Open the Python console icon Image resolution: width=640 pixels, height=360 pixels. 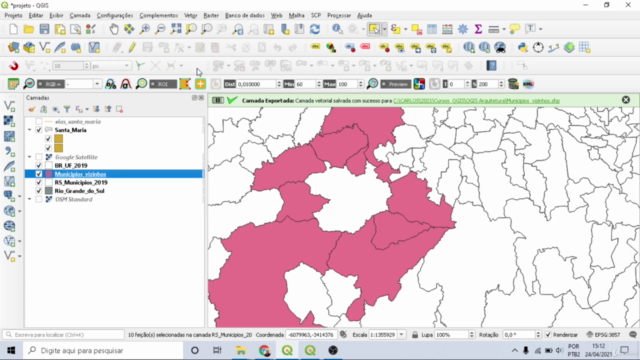pos(522,47)
